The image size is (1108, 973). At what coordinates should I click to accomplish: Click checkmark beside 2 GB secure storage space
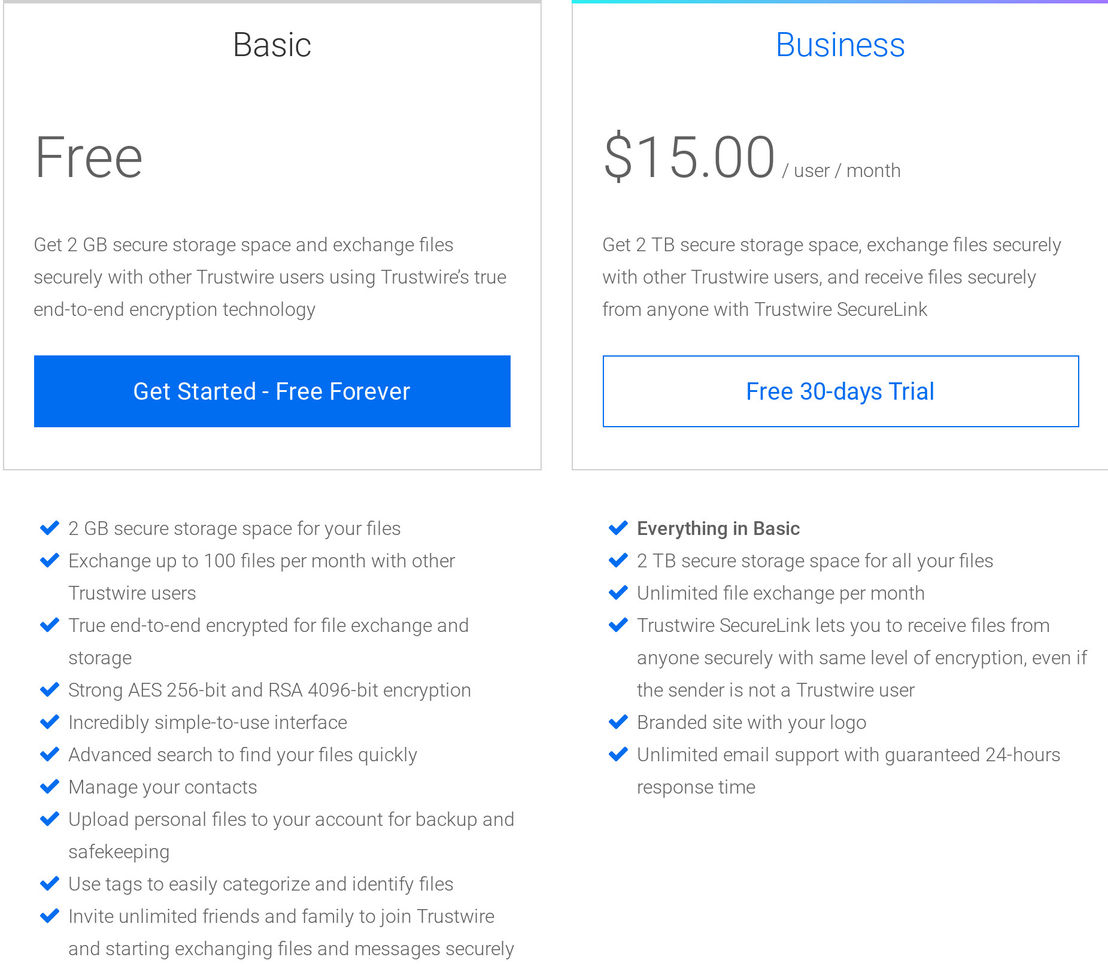[49, 528]
